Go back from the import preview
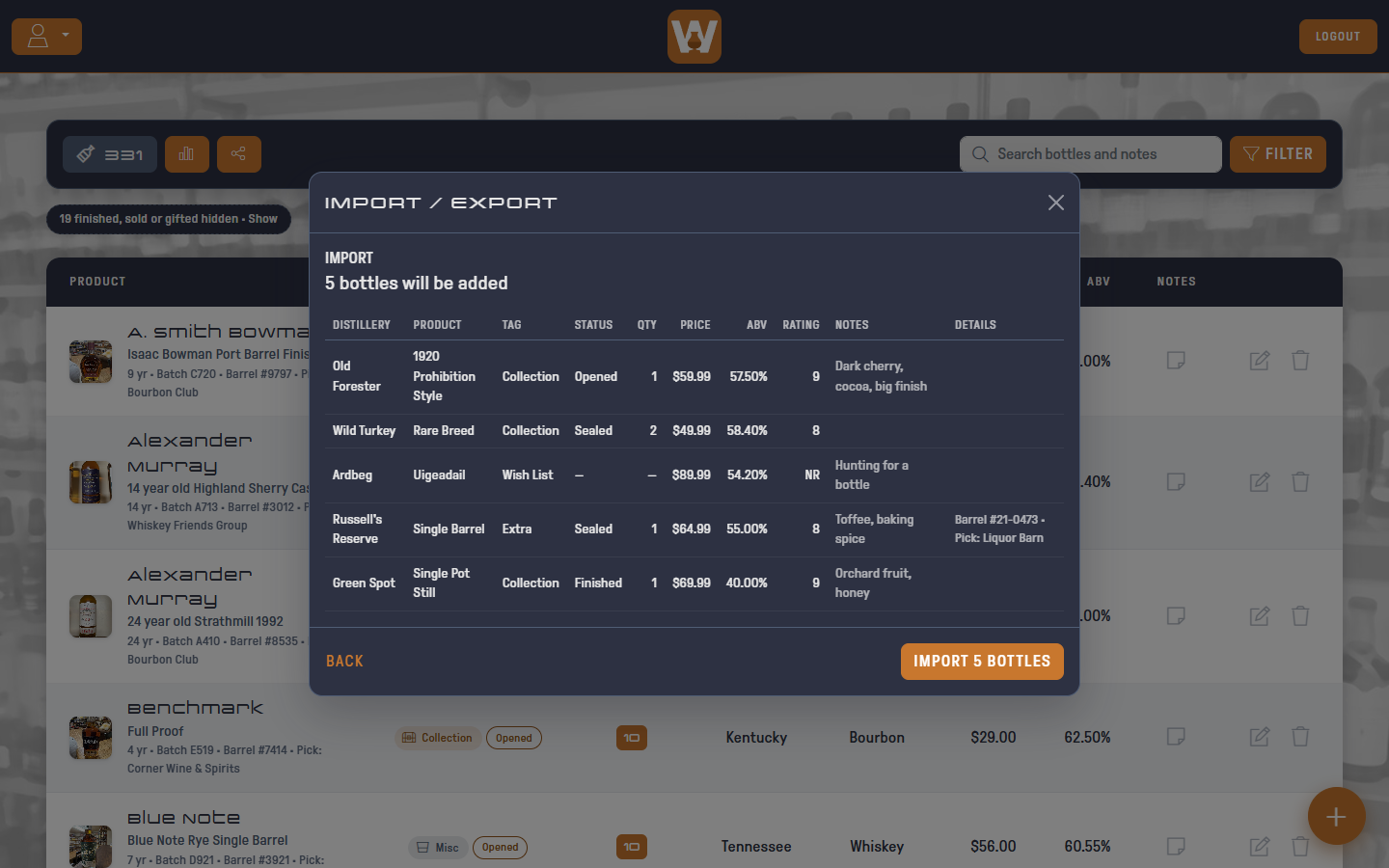 [x=344, y=662]
